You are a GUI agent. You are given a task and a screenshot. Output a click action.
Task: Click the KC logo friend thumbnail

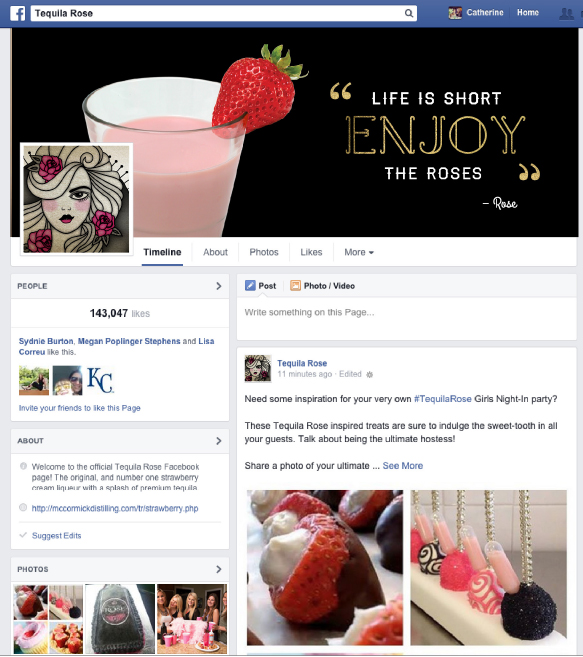pos(101,380)
